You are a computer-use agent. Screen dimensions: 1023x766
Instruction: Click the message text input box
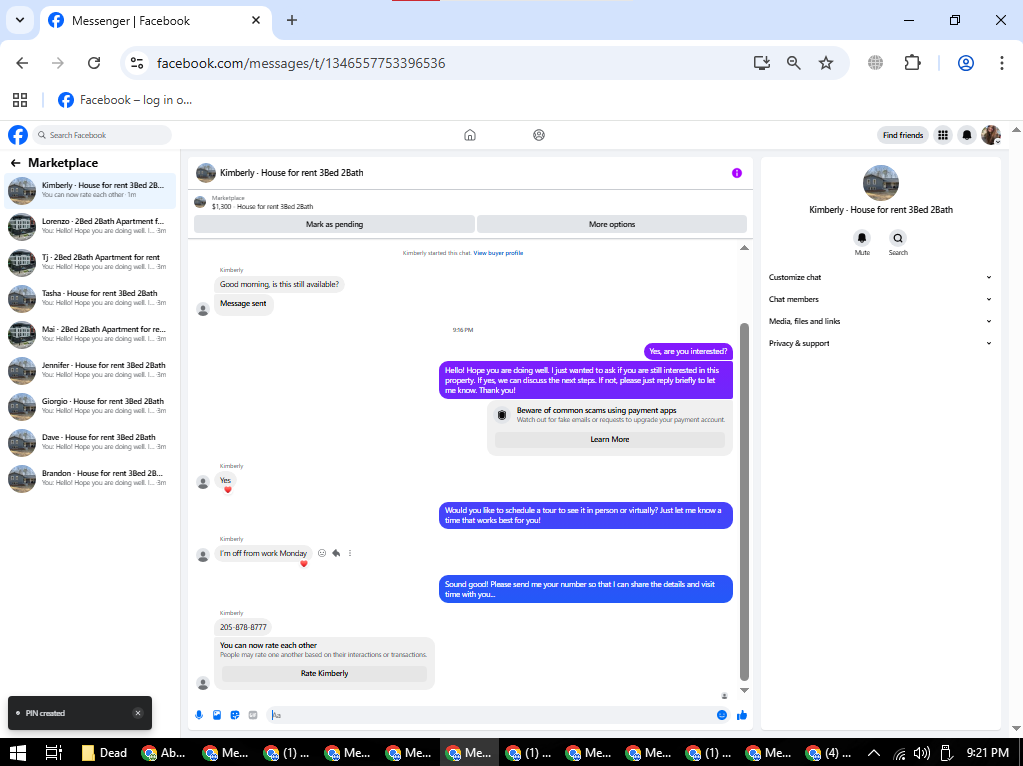click(x=490, y=715)
